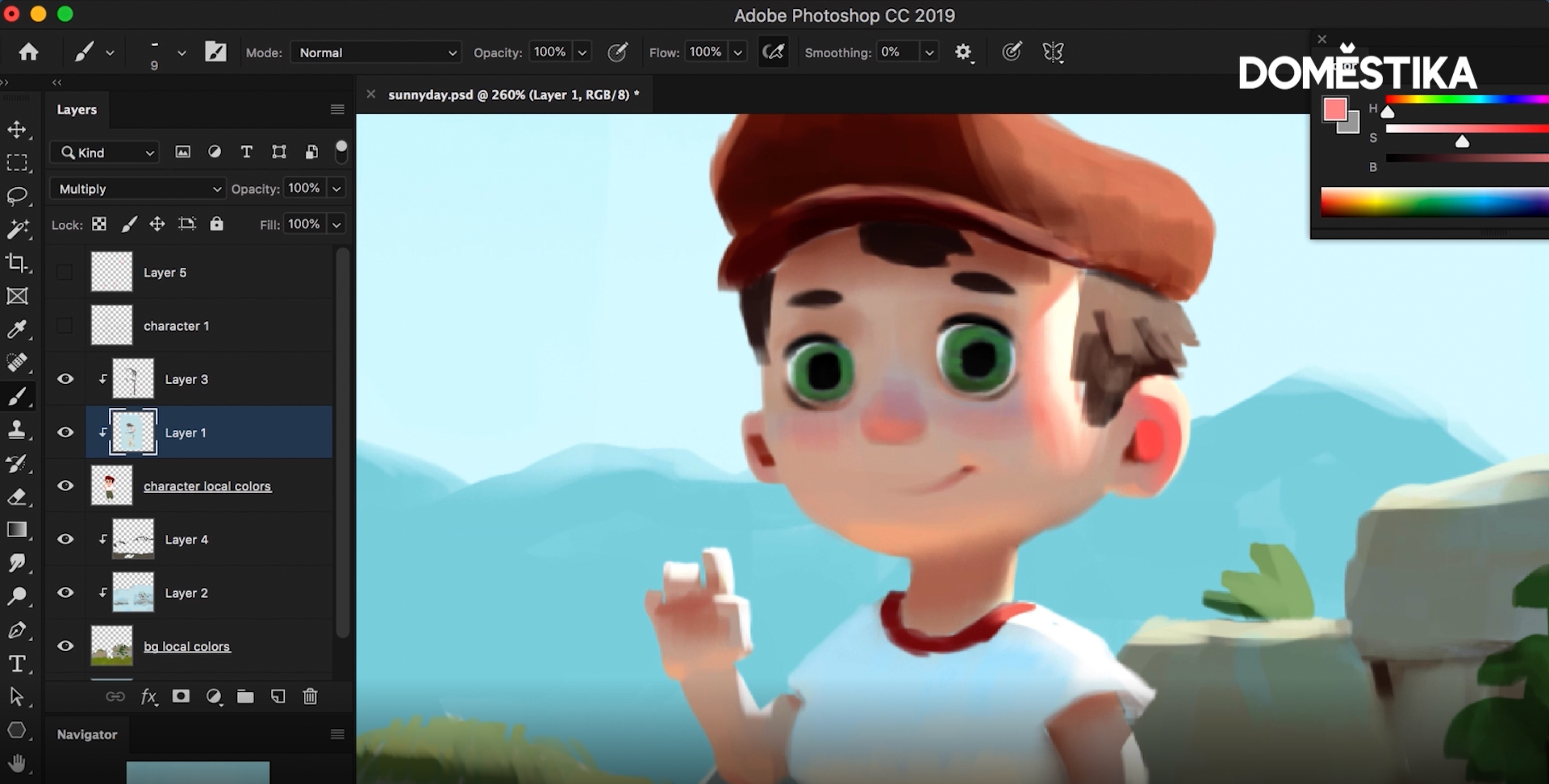The image size is (1549, 784).
Task: Switch to the Layers tab
Action: [76, 109]
